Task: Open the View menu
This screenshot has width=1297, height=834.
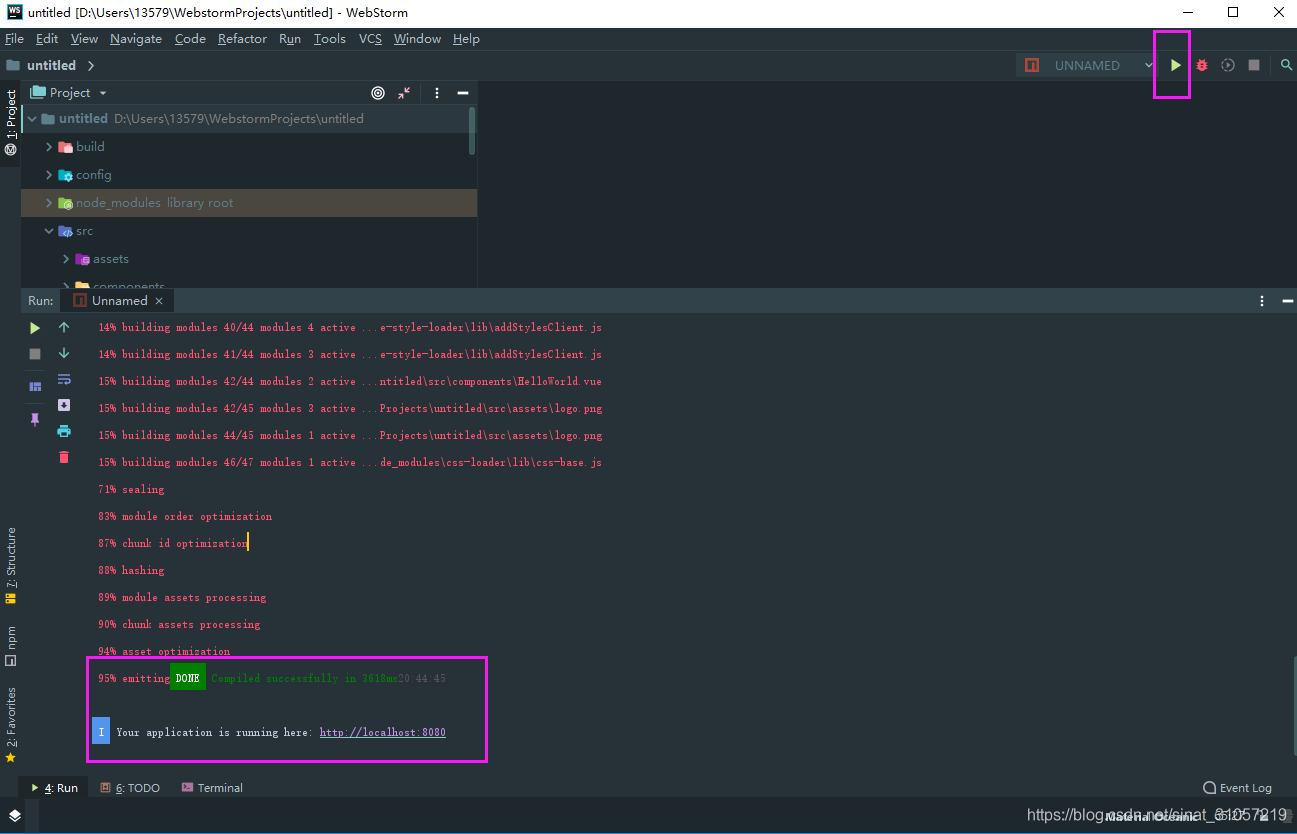Action: click(x=85, y=39)
